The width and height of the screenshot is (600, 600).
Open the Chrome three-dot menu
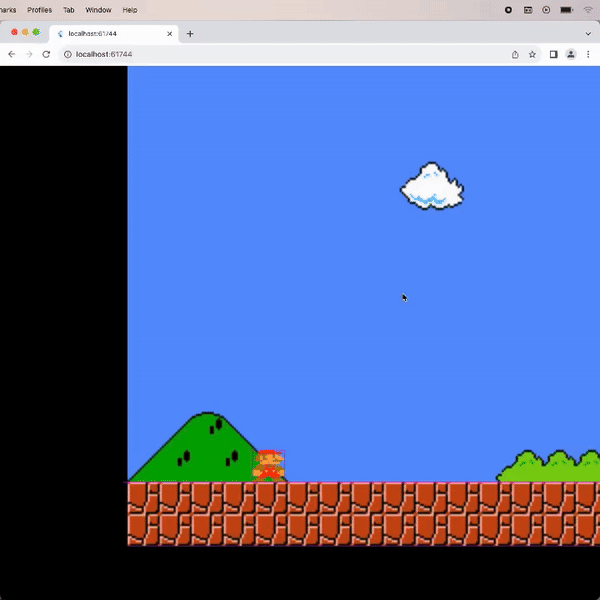click(x=590, y=54)
